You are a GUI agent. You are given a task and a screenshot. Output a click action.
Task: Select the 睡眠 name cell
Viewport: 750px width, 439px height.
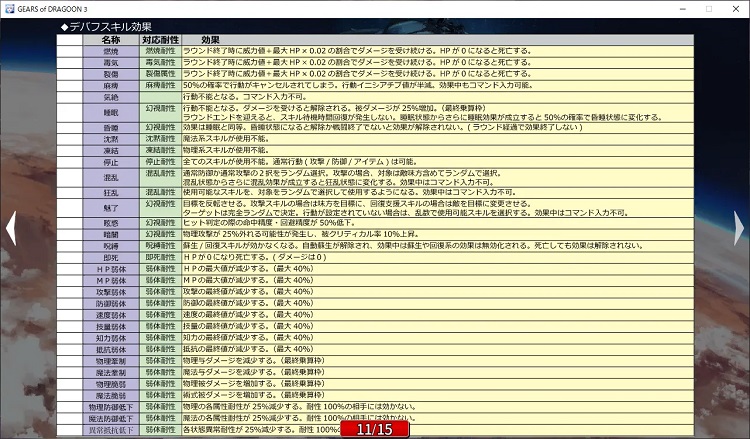click(111, 112)
